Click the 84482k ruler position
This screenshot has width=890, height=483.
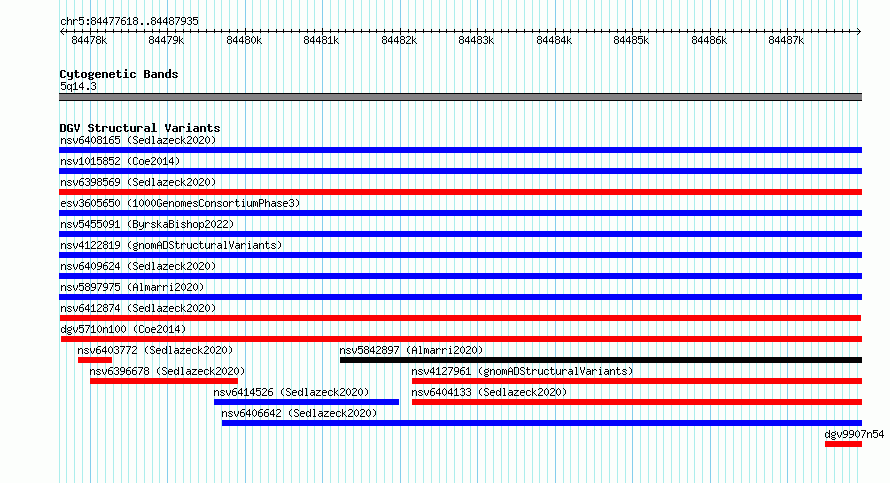(x=399, y=40)
